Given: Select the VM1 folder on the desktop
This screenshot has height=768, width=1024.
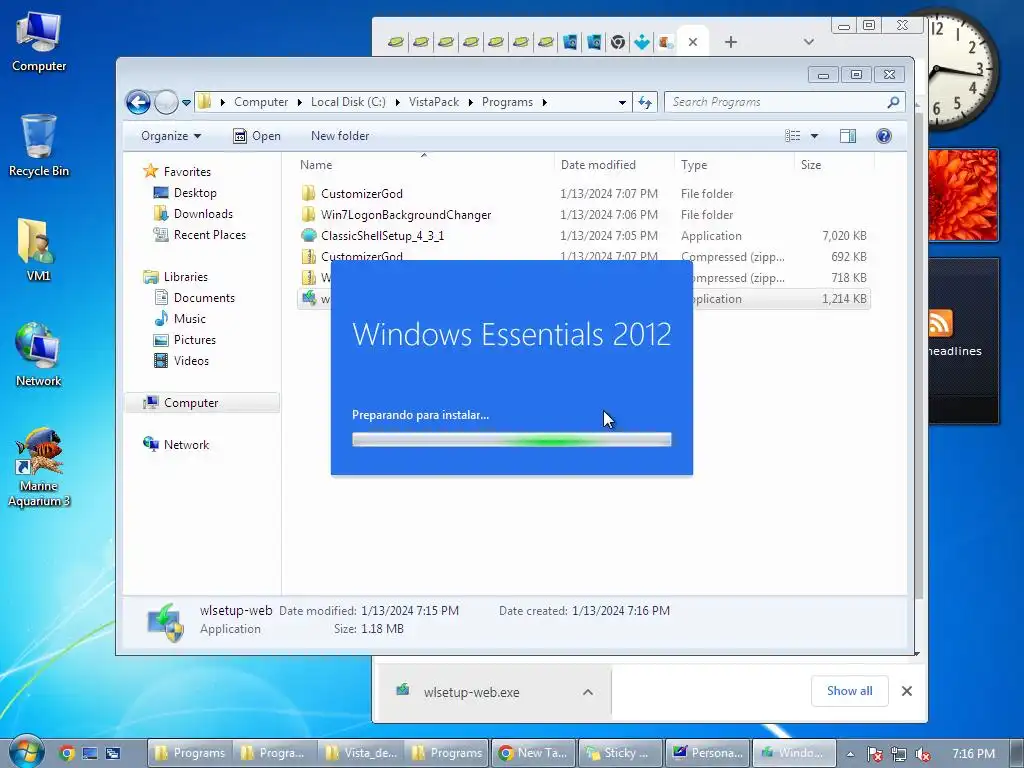Looking at the screenshot, I should (x=39, y=250).
